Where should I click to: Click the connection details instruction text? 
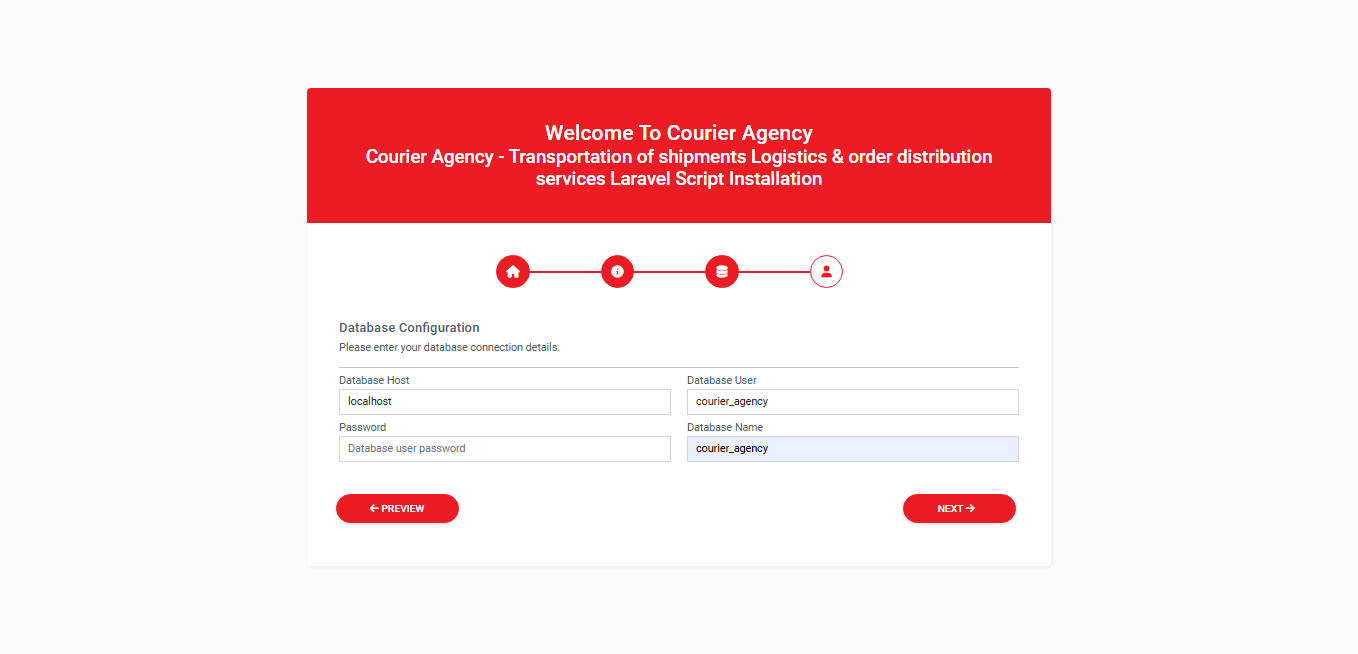[x=449, y=348]
